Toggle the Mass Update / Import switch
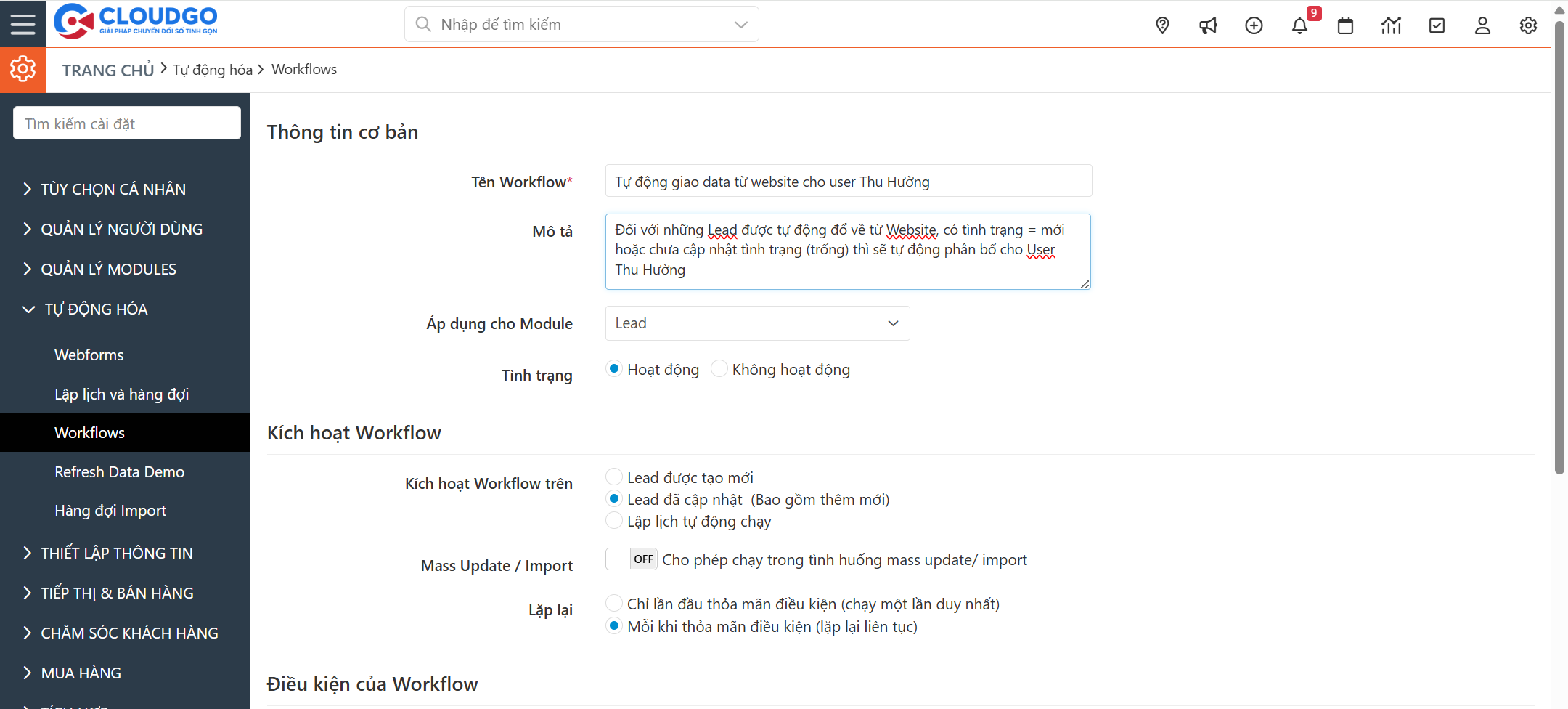This screenshot has height=709, width=1568. [632, 559]
